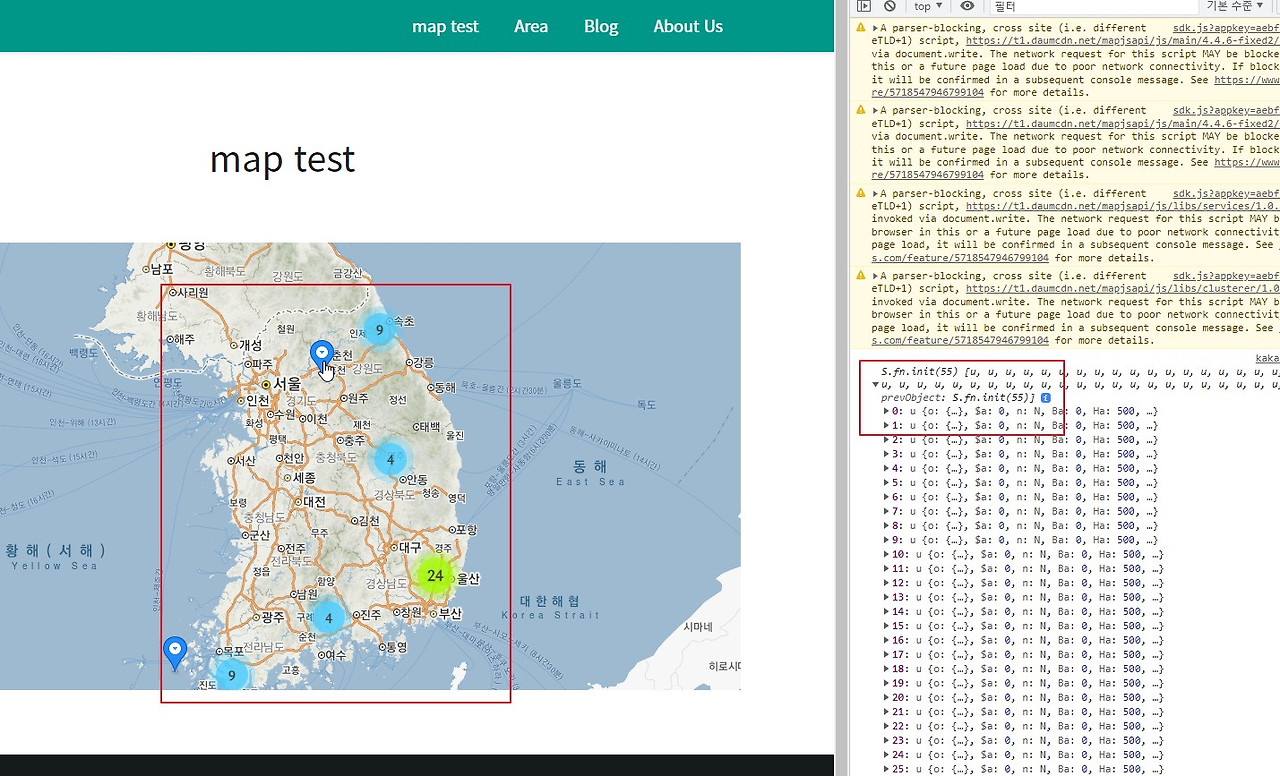Click the green cluster marker showing 24
Image resolution: width=1280 pixels, height=776 pixels.
pyautogui.click(x=435, y=576)
